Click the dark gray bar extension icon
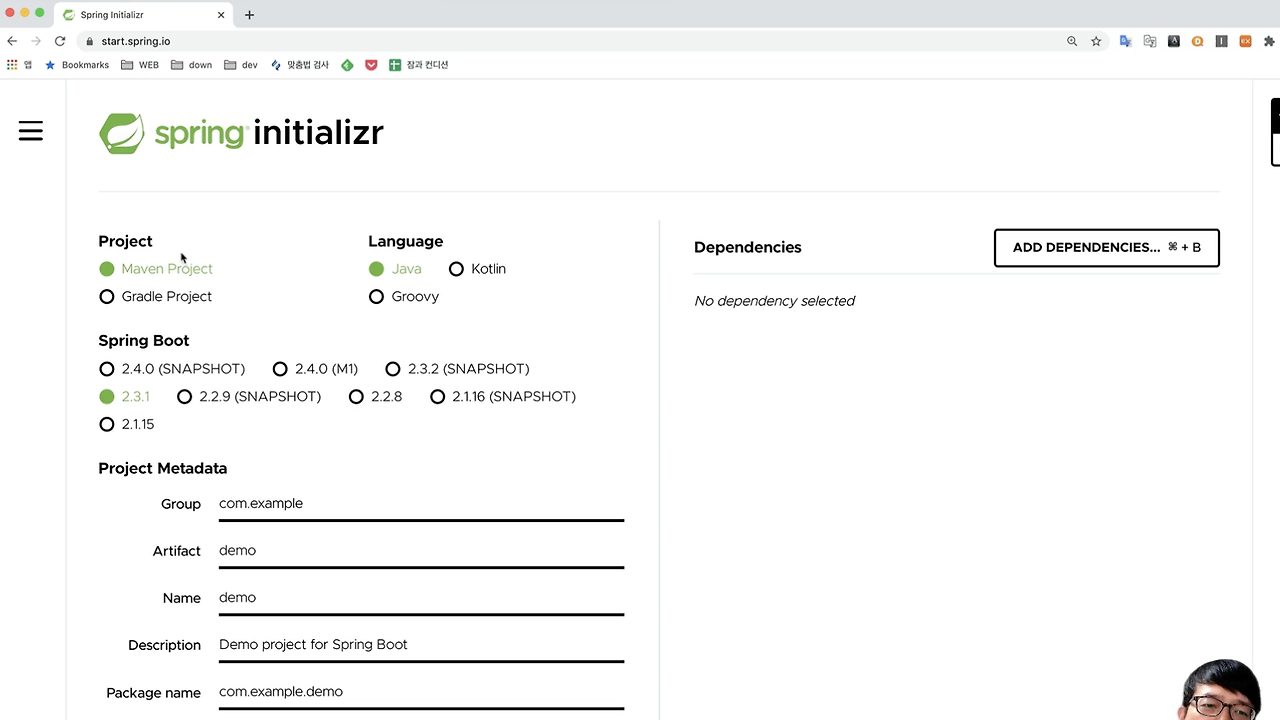Screen dimensions: 1280x720 (x=1221, y=41)
